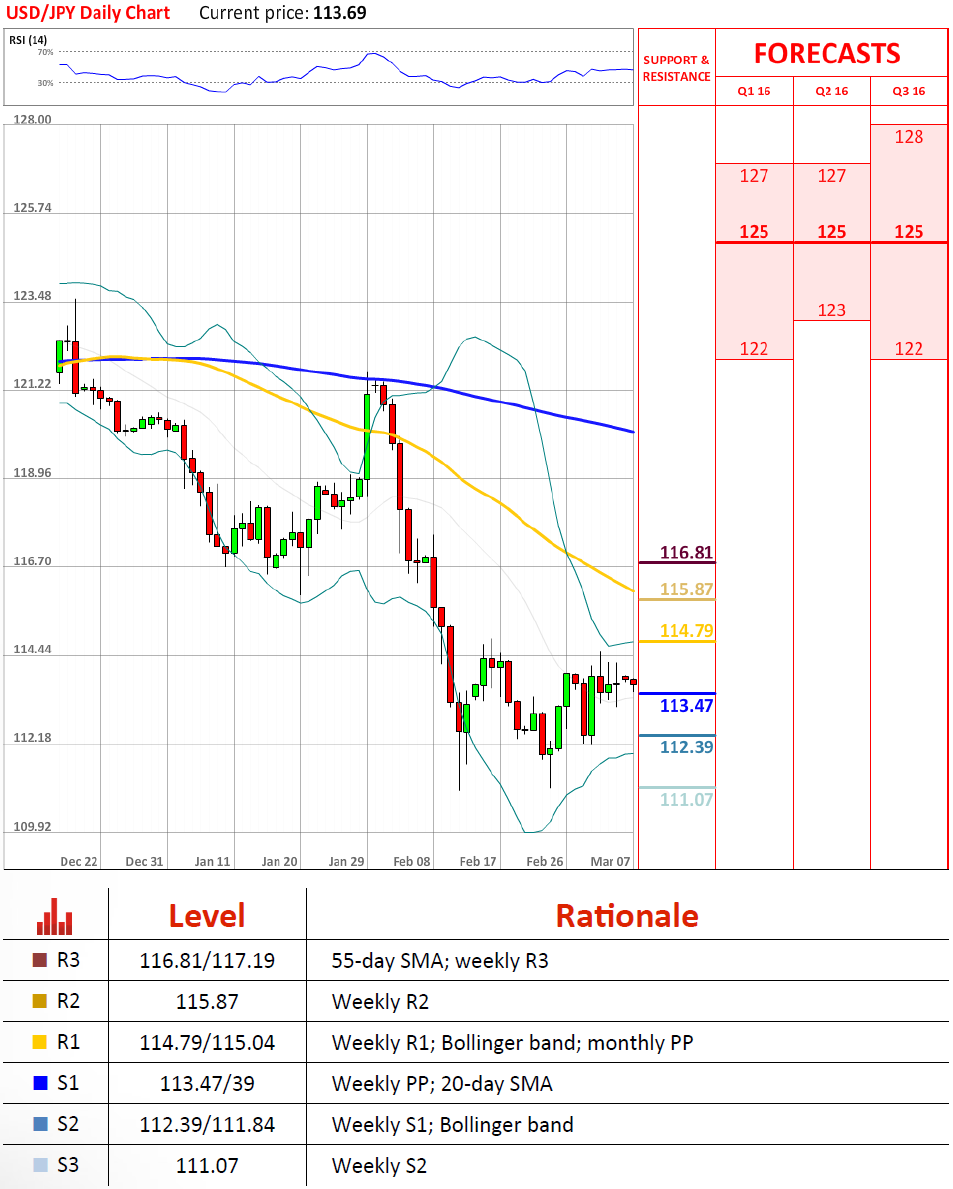Click the USD/JPY Daily Chart title

88,13
